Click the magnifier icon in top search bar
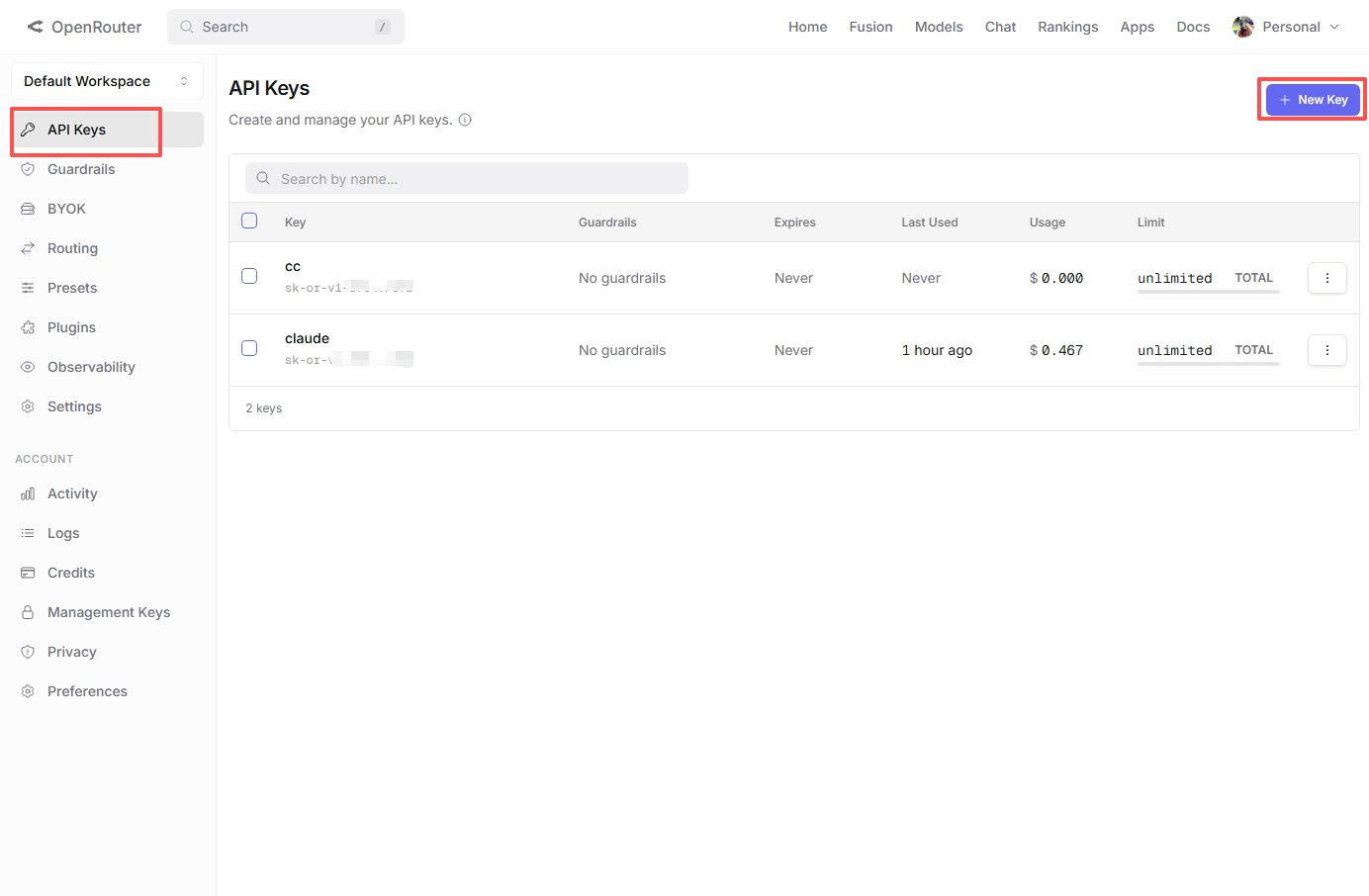The width and height of the screenshot is (1369, 896). click(187, 27)
